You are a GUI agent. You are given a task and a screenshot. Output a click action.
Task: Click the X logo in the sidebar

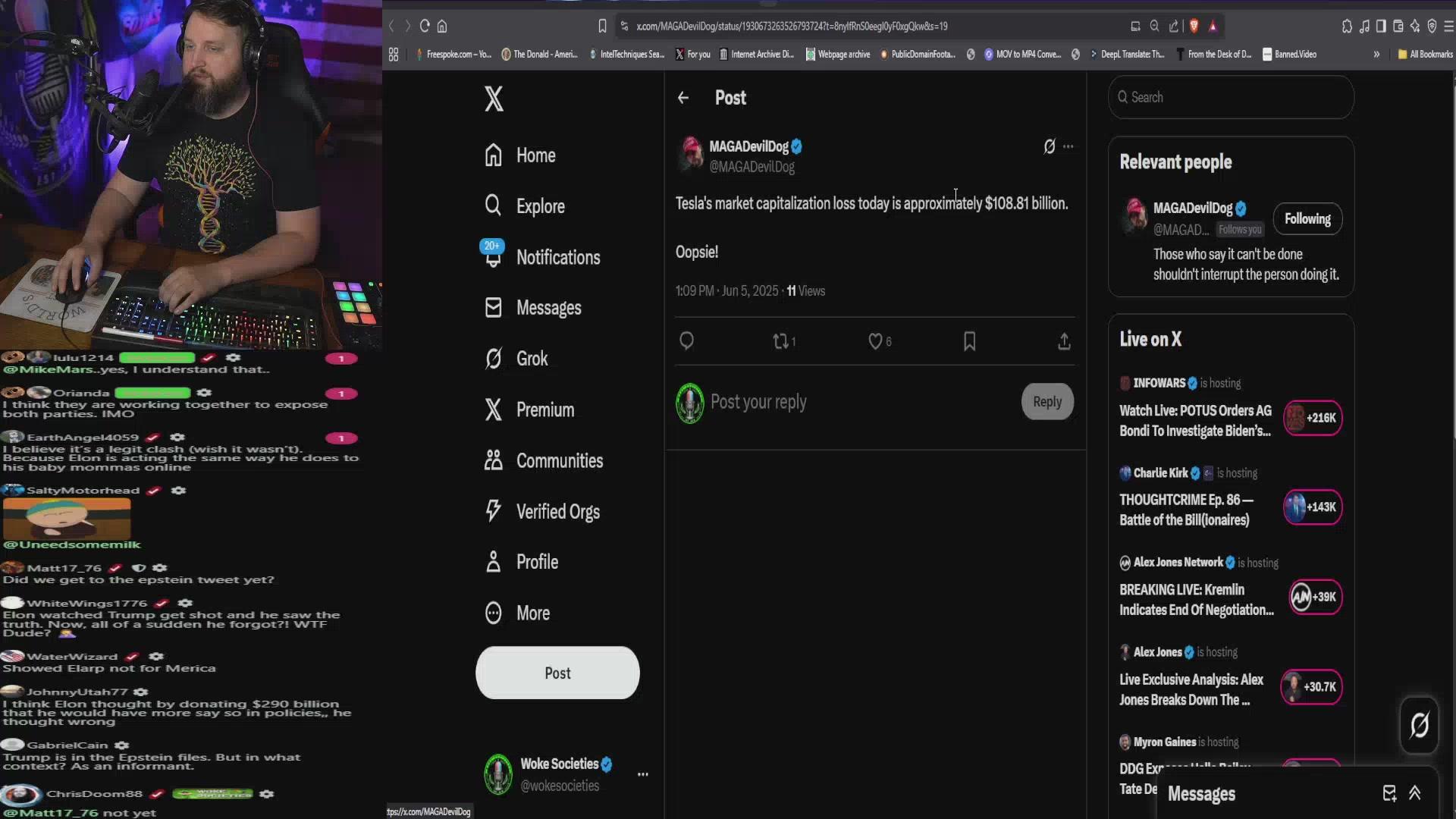tap(494, 99)
